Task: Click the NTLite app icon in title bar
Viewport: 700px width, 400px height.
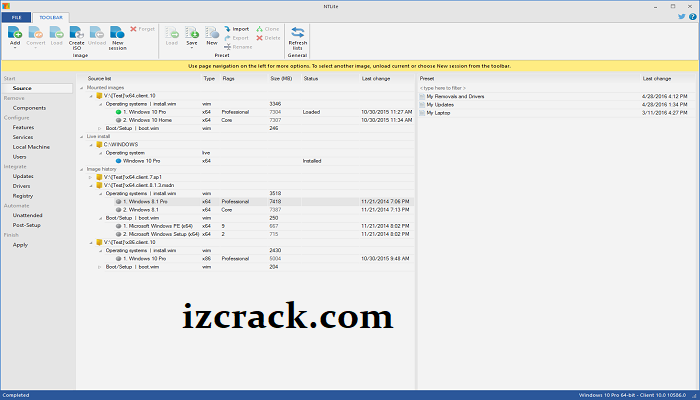Action: pos(6,6)
